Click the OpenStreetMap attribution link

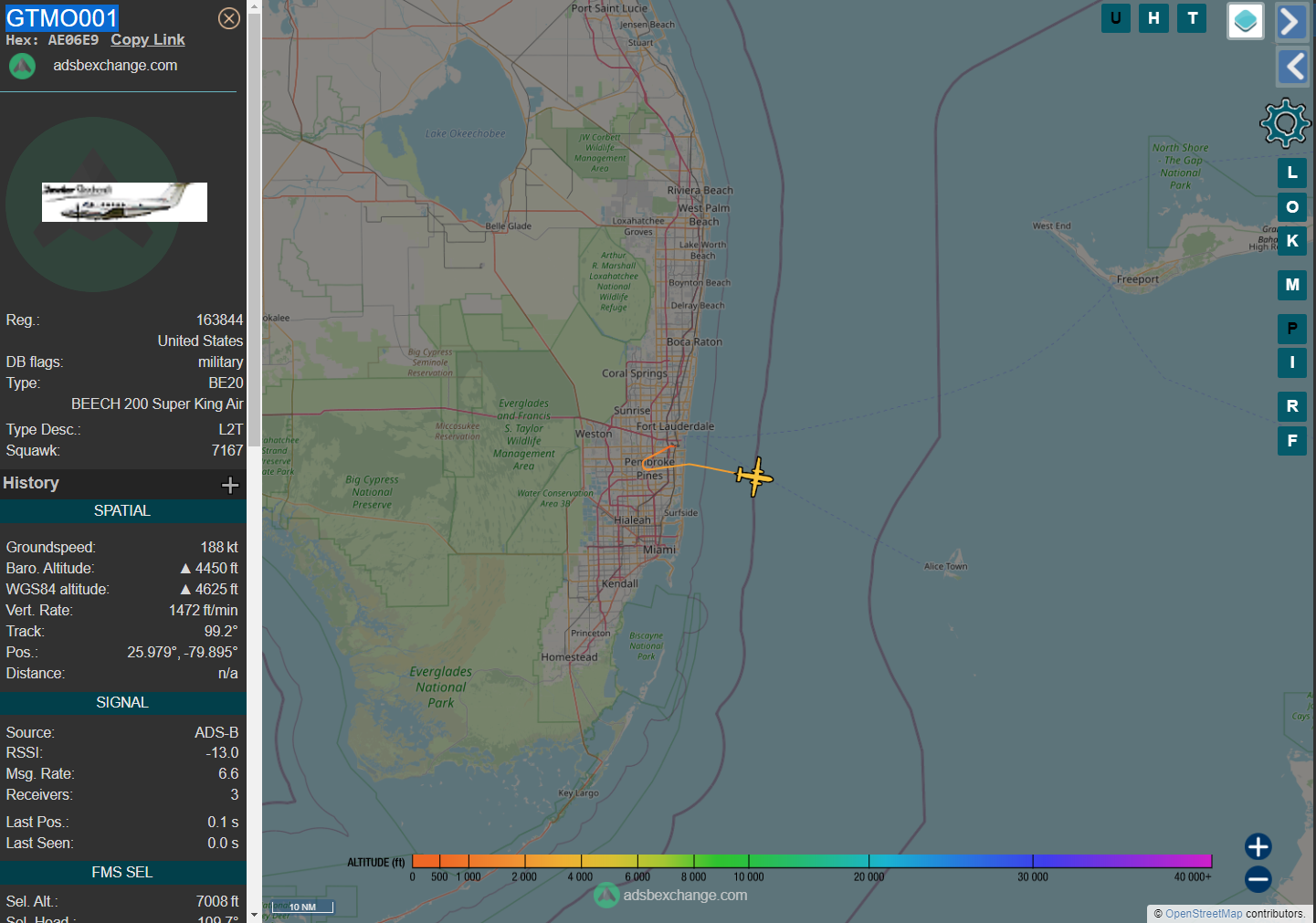click(1204, 914)
